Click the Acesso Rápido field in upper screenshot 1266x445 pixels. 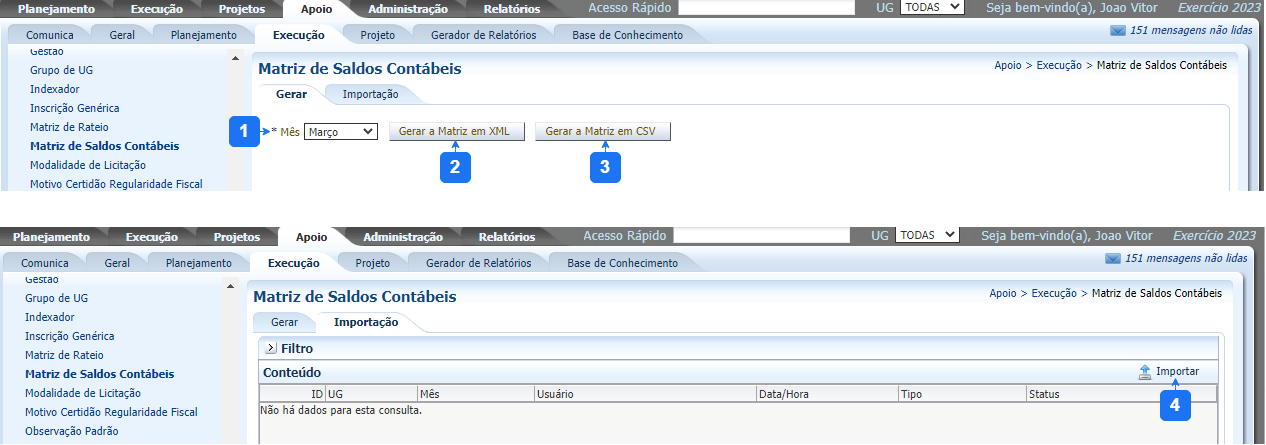pos(766,8)
